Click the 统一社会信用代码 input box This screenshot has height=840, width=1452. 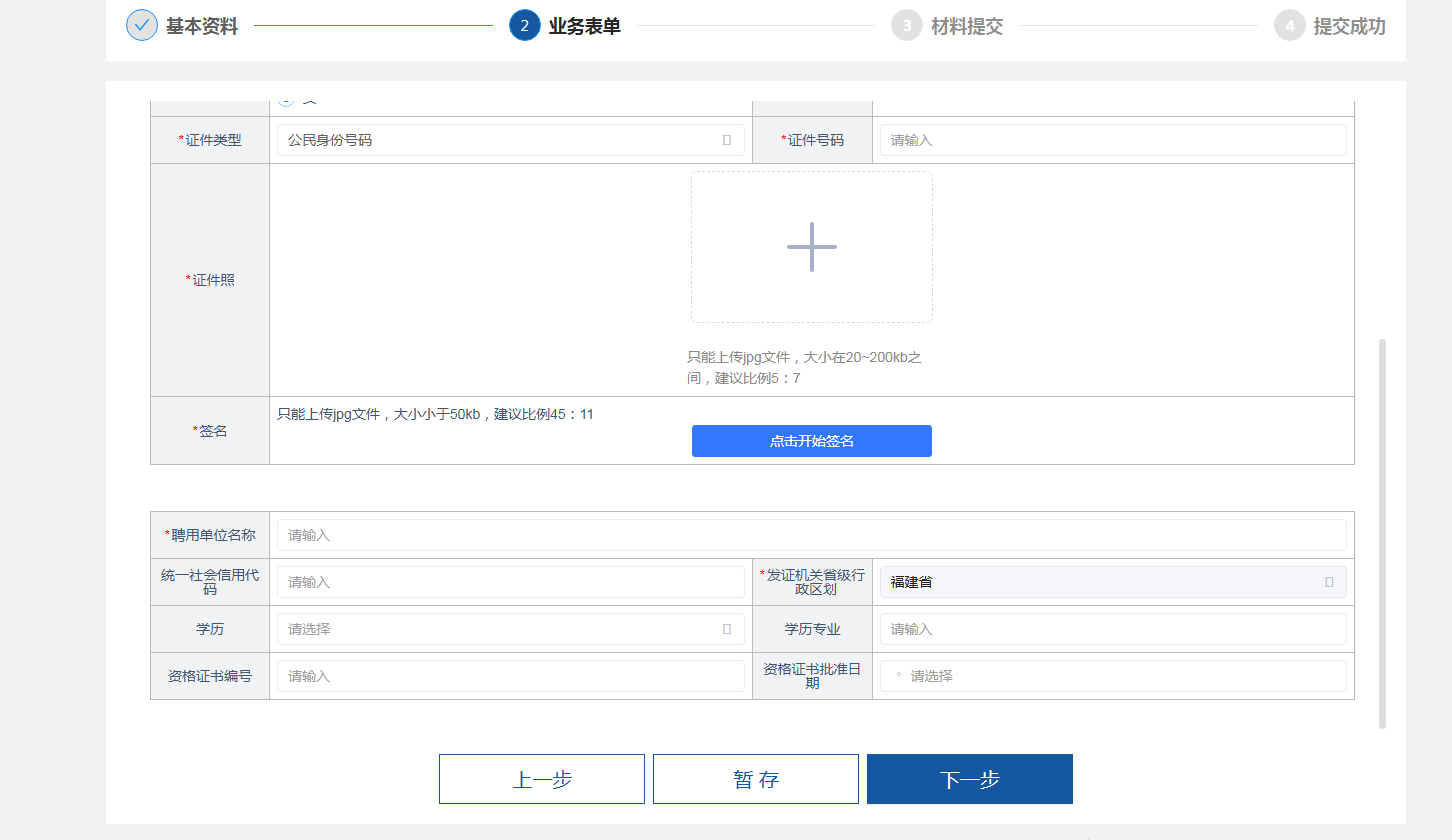tap(510, 582)
